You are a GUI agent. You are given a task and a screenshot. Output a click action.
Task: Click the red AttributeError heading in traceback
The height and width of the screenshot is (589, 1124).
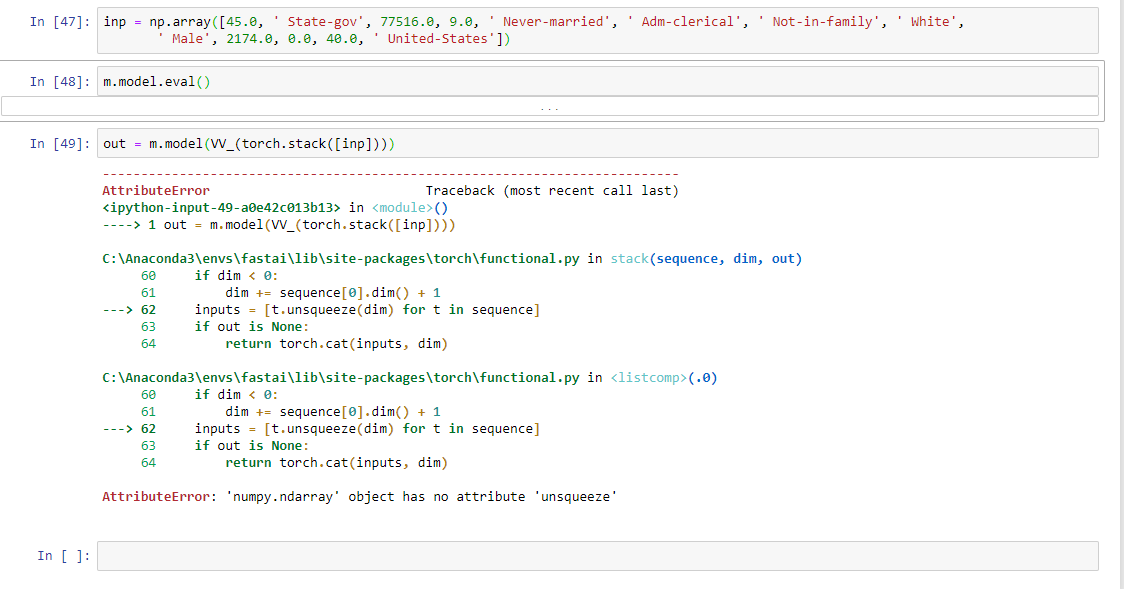click(156, 191)
